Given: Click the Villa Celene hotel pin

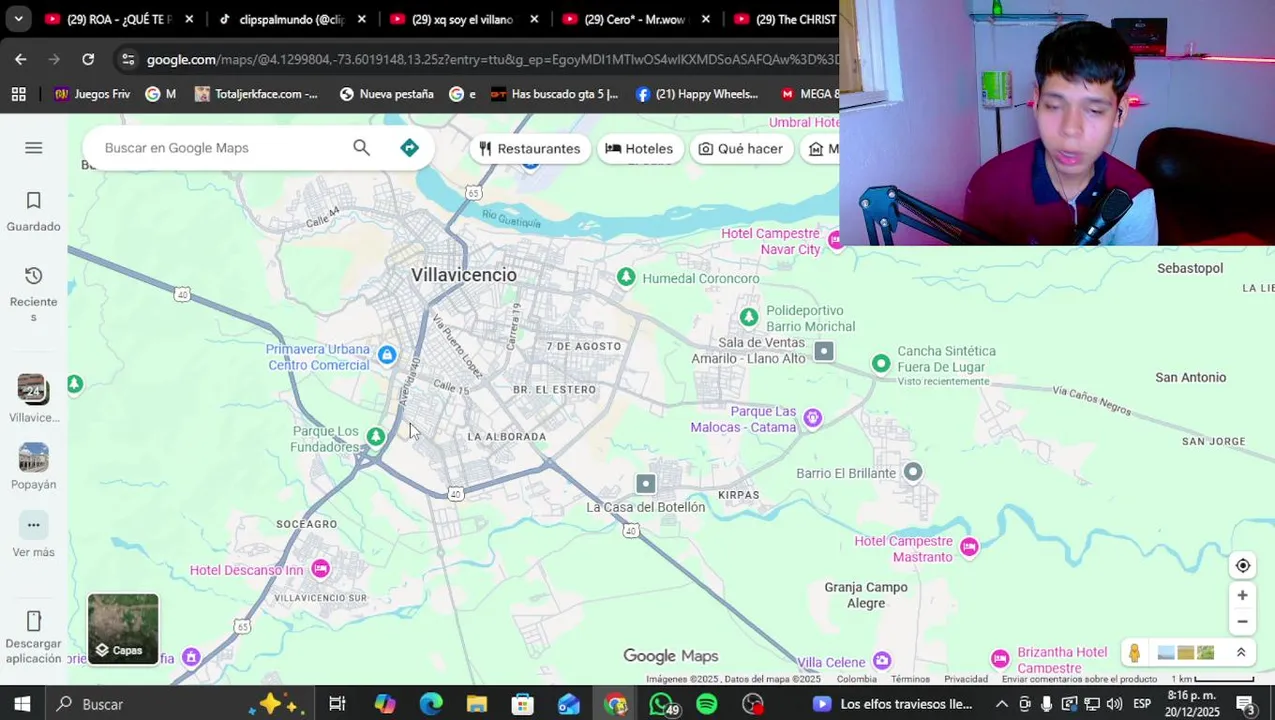Looking at the screenshot, I should tap(881, 661).
